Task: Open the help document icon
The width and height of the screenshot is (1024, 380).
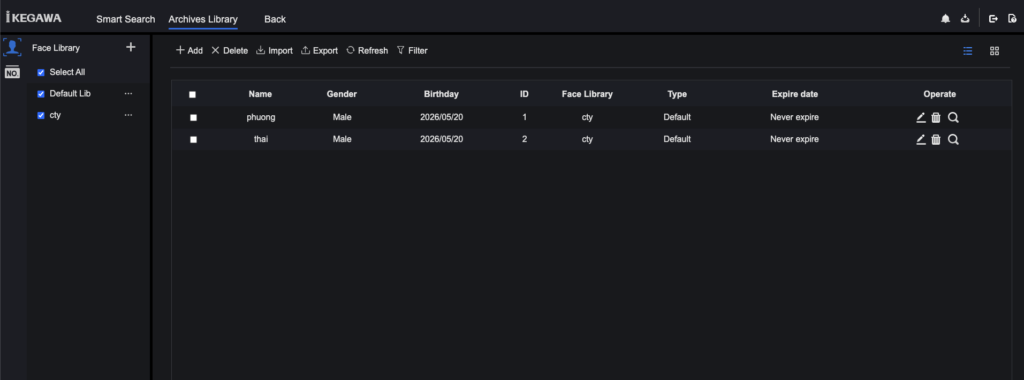Action: [x=1012, y=19]
